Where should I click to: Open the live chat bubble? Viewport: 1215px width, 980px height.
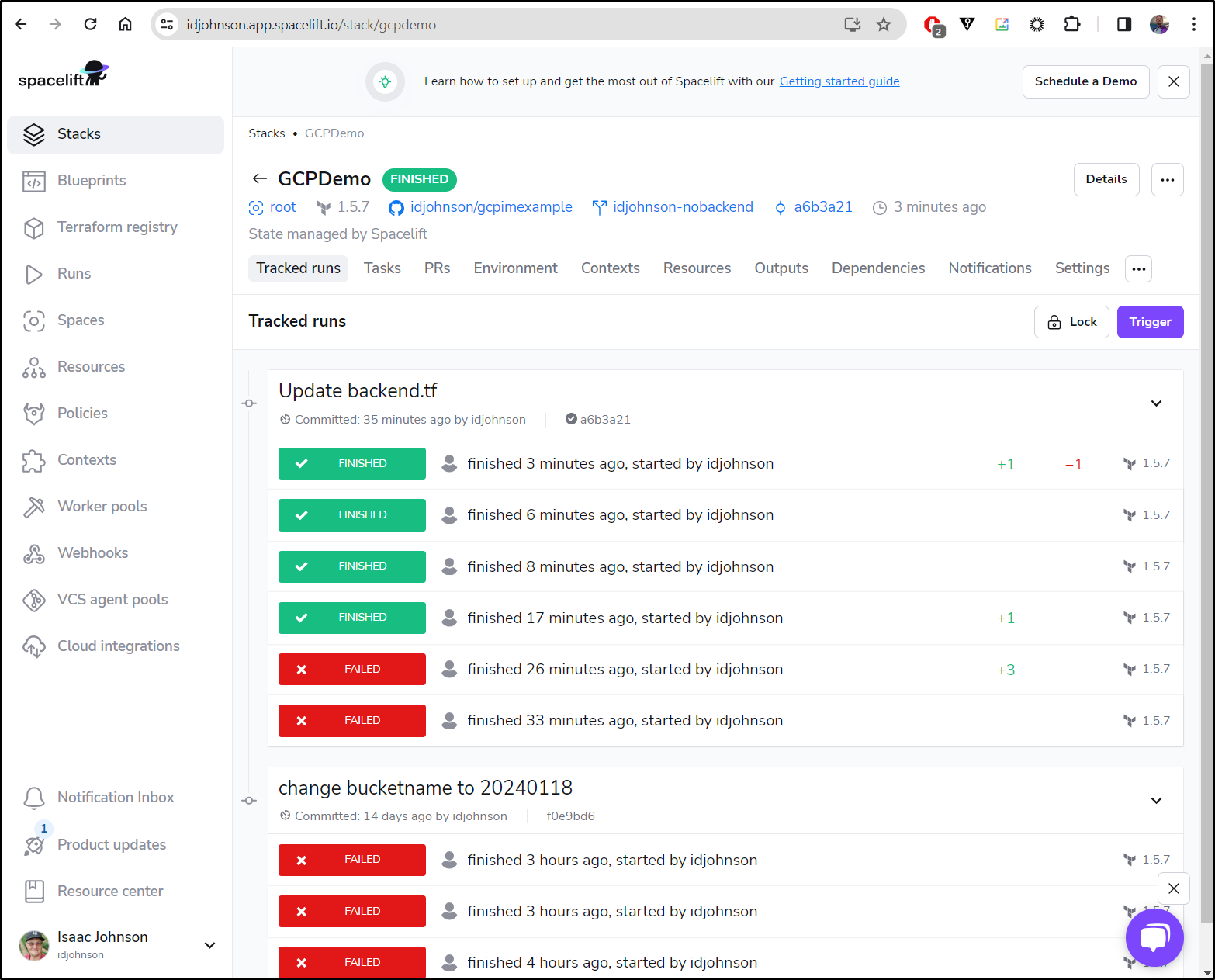pyautogui.click(x=1154, y=937)
